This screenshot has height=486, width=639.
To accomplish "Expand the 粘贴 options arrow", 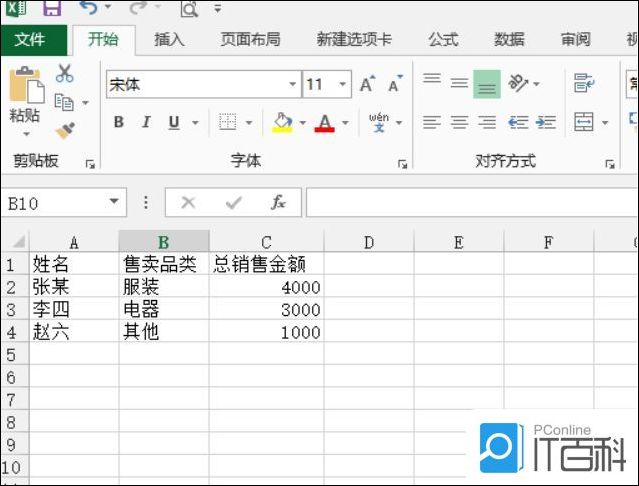I will 26,134.
